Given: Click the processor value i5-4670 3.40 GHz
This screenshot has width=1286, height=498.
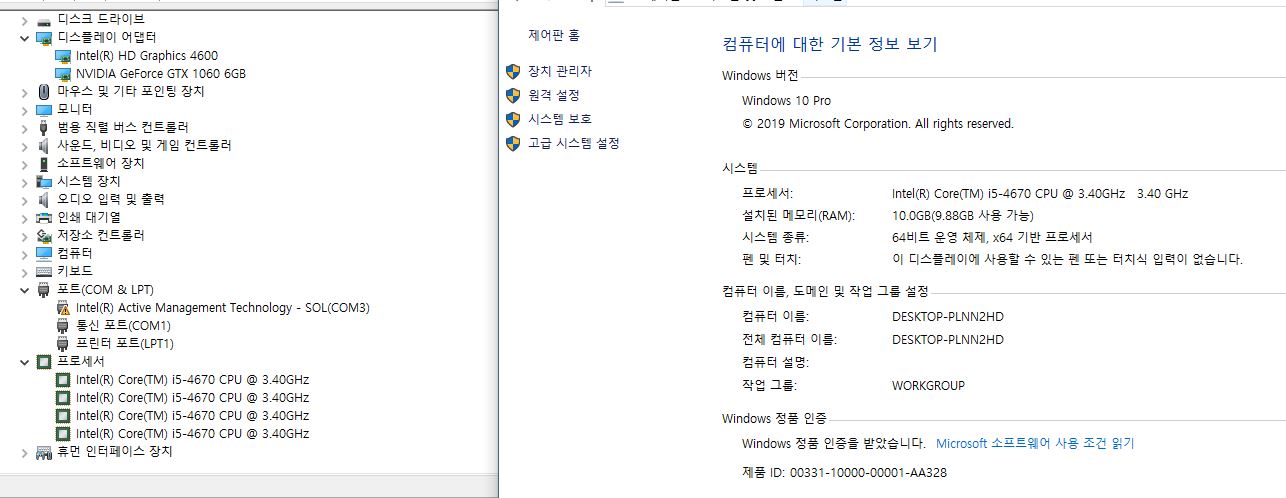Looking at the screenshot, I should click(1040, 193).
